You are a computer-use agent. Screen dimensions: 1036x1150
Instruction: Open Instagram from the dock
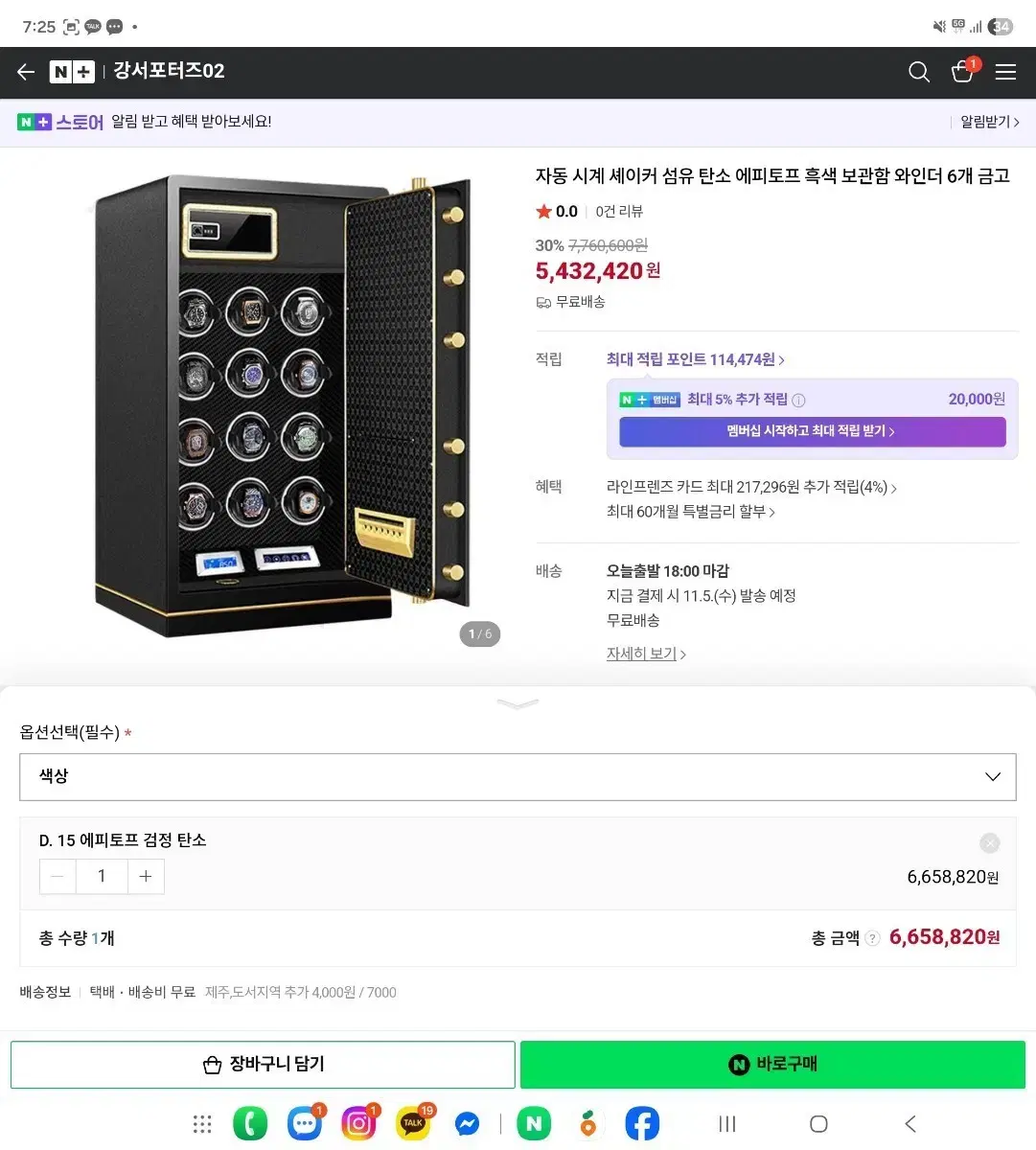[x=358, y=1122]
